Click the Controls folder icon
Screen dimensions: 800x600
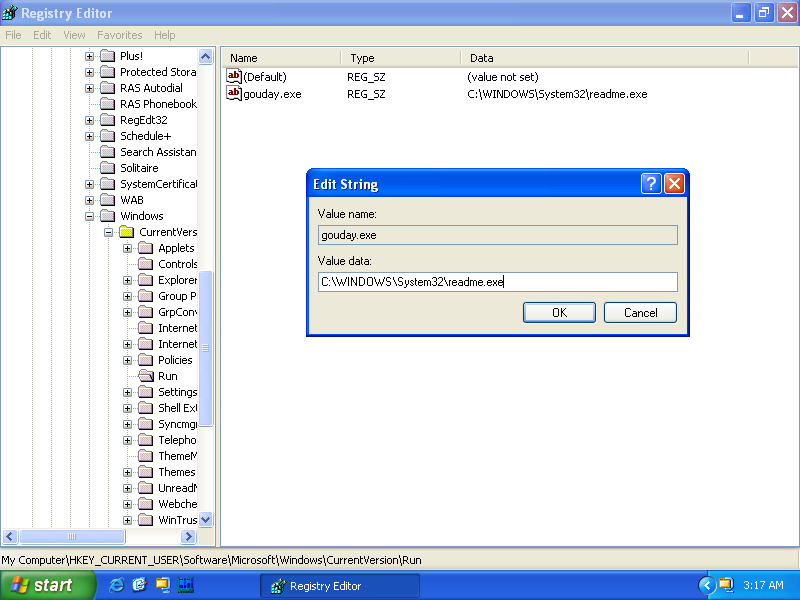click(x=146, y=264)
